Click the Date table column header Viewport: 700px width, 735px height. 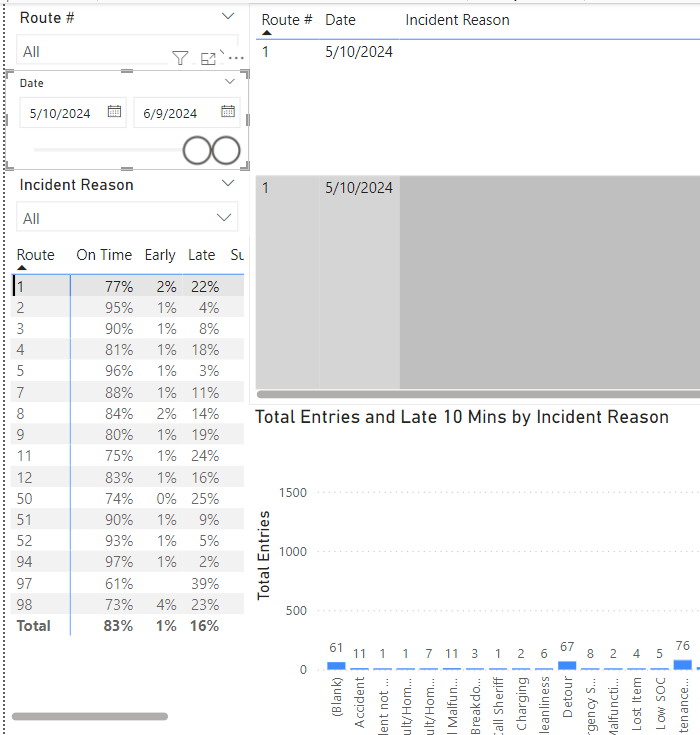point(340,20)
